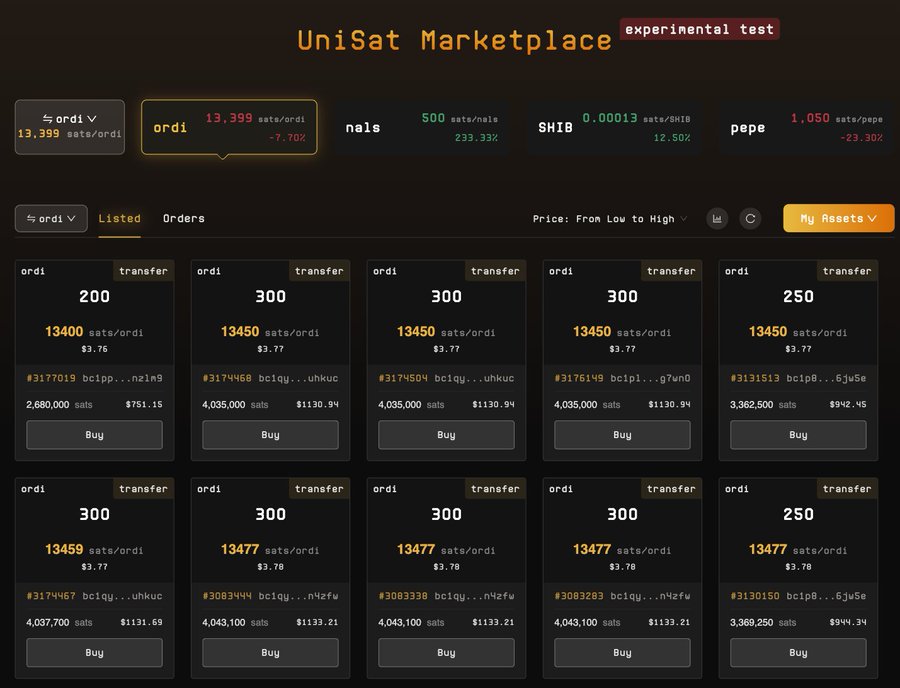Click the 200 amount on listing #3177019
Viewport: 900px width, 688px height.
pos(94,297)
